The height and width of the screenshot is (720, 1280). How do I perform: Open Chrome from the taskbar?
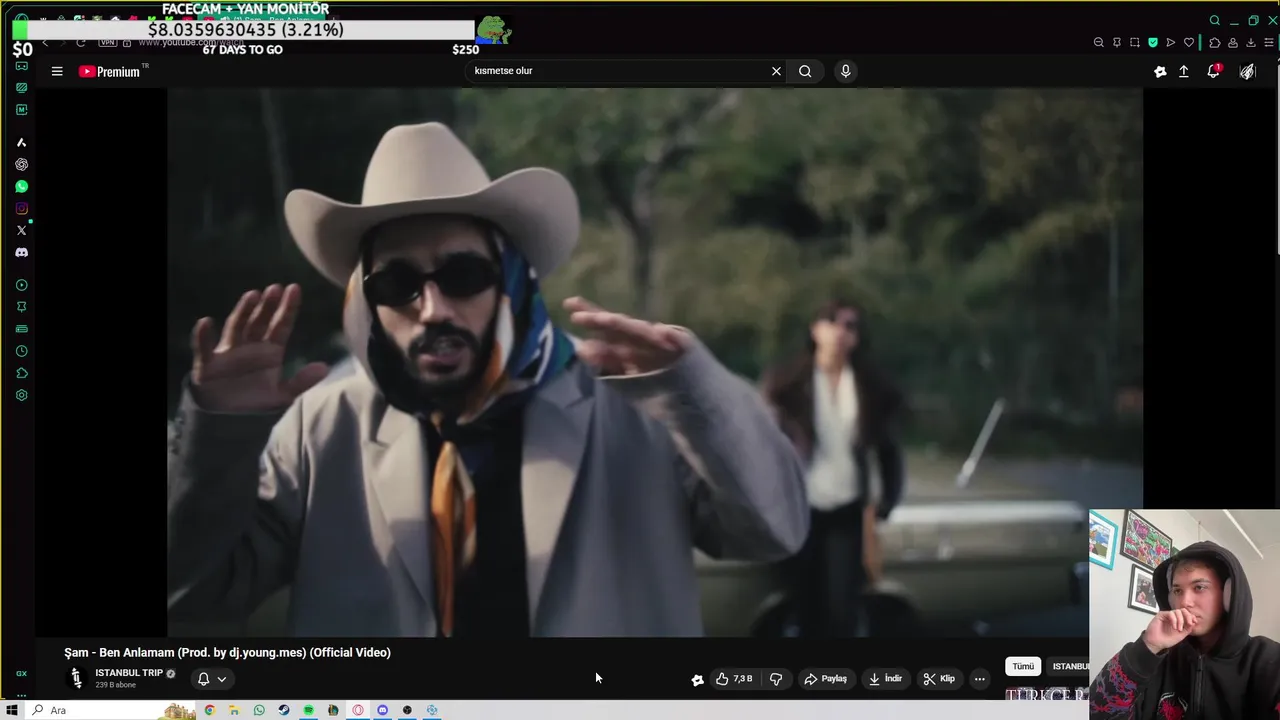pos(209,710)
